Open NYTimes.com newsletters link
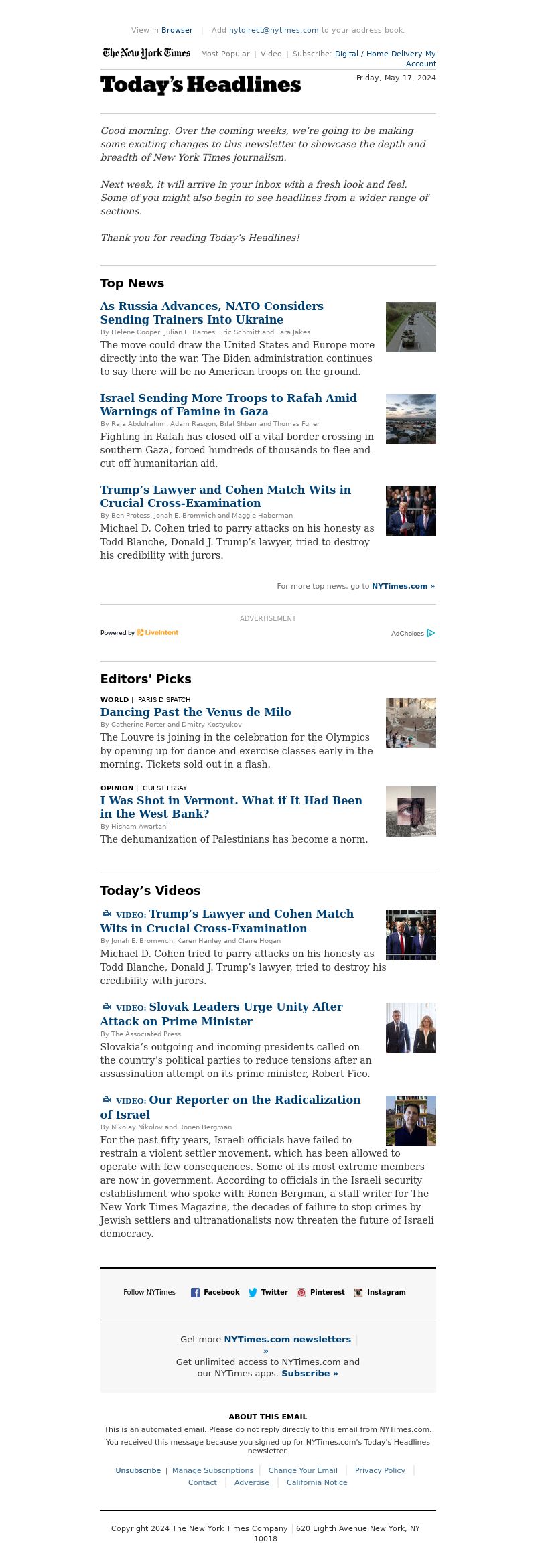This screenshot has height=1568, width=536. pos(287,1339)
